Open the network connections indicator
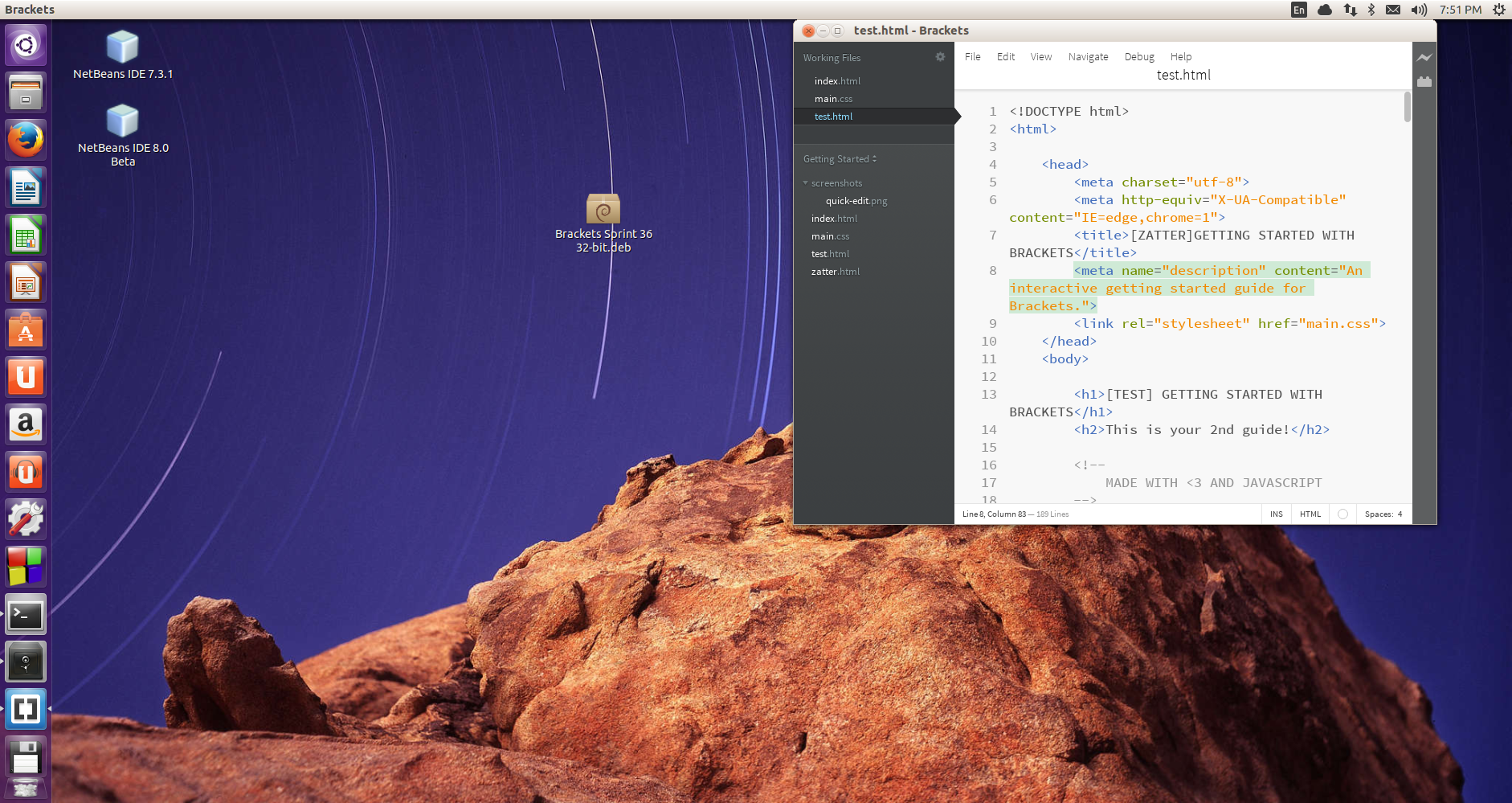Image resolution: width=1512 pixels, height=803 pixels. coord(1350,10)
